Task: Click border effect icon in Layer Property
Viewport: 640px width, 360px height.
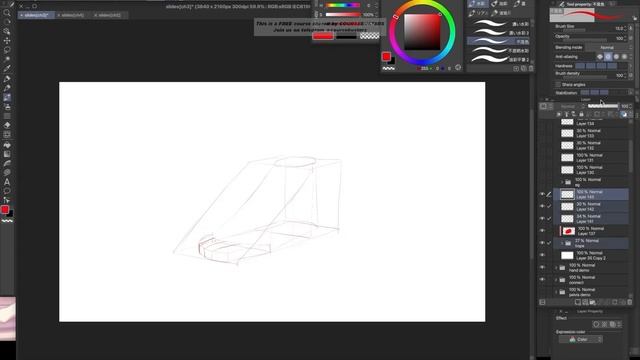Action: coord(596,324)
